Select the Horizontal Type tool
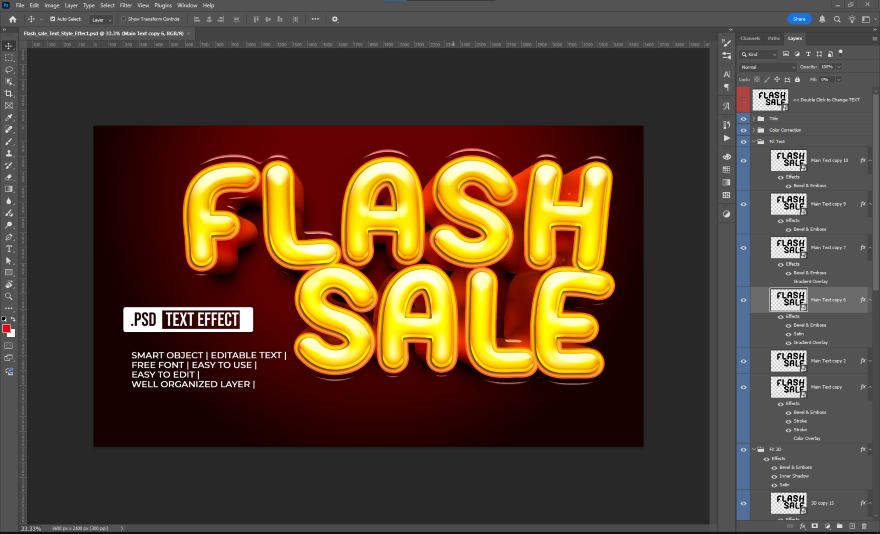The image size is (880, 534). (x=8, y=249)
